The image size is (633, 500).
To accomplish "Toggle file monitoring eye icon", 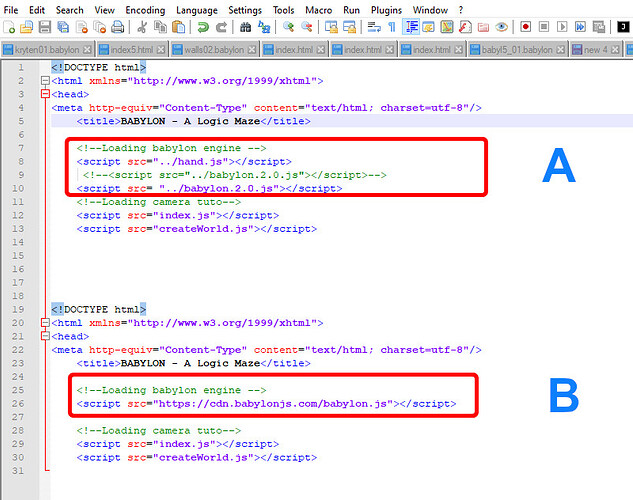I will (x=501, y=27).
